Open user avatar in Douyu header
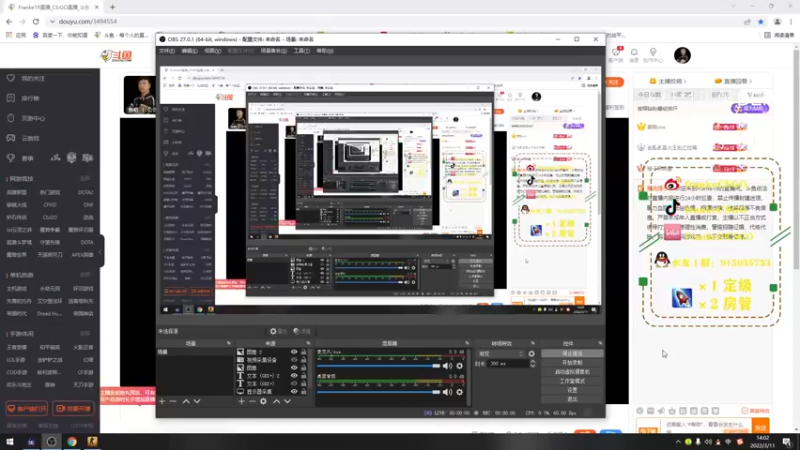Viewport: 800px width, 450px height. tap(682, 55)
